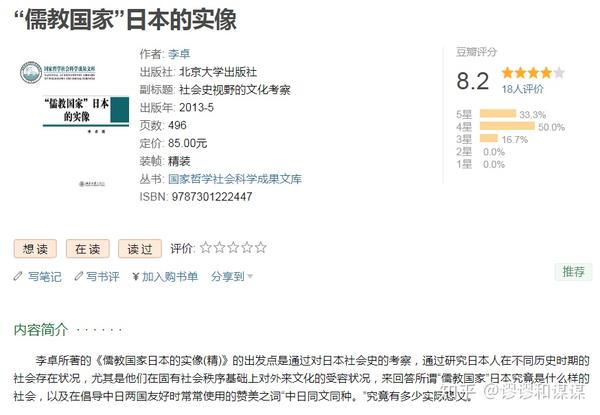Click 豆瓣评分 label
The image size is (600, 415).
pyautogui.click(x=476, y=52)
